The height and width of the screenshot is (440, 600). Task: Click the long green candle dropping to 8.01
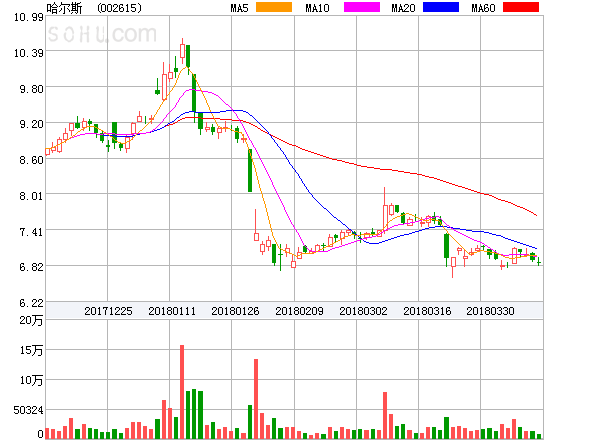tap(250, 170)
